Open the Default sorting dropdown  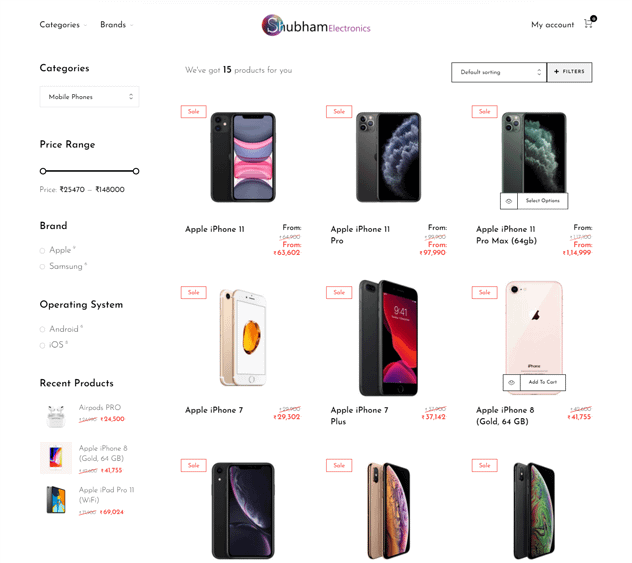499,72
